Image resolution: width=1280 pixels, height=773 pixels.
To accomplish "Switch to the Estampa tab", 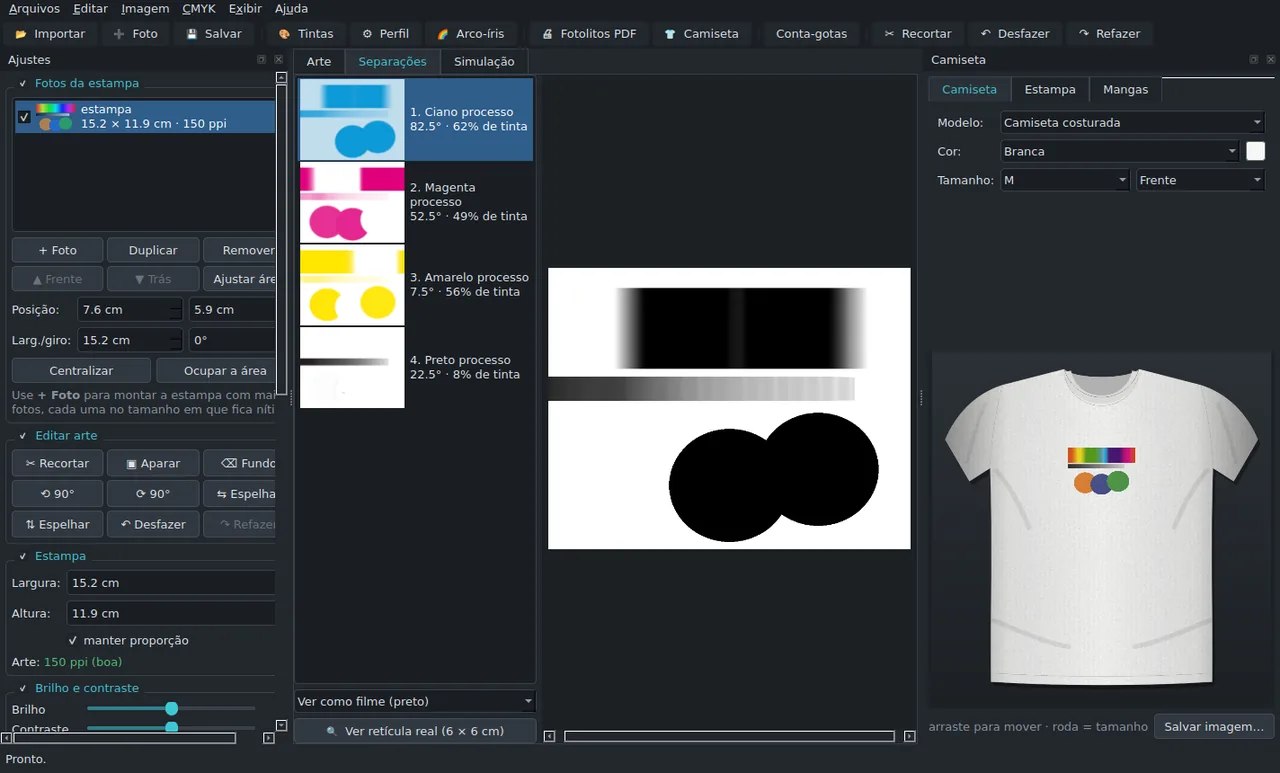I will pos(1050,89).
